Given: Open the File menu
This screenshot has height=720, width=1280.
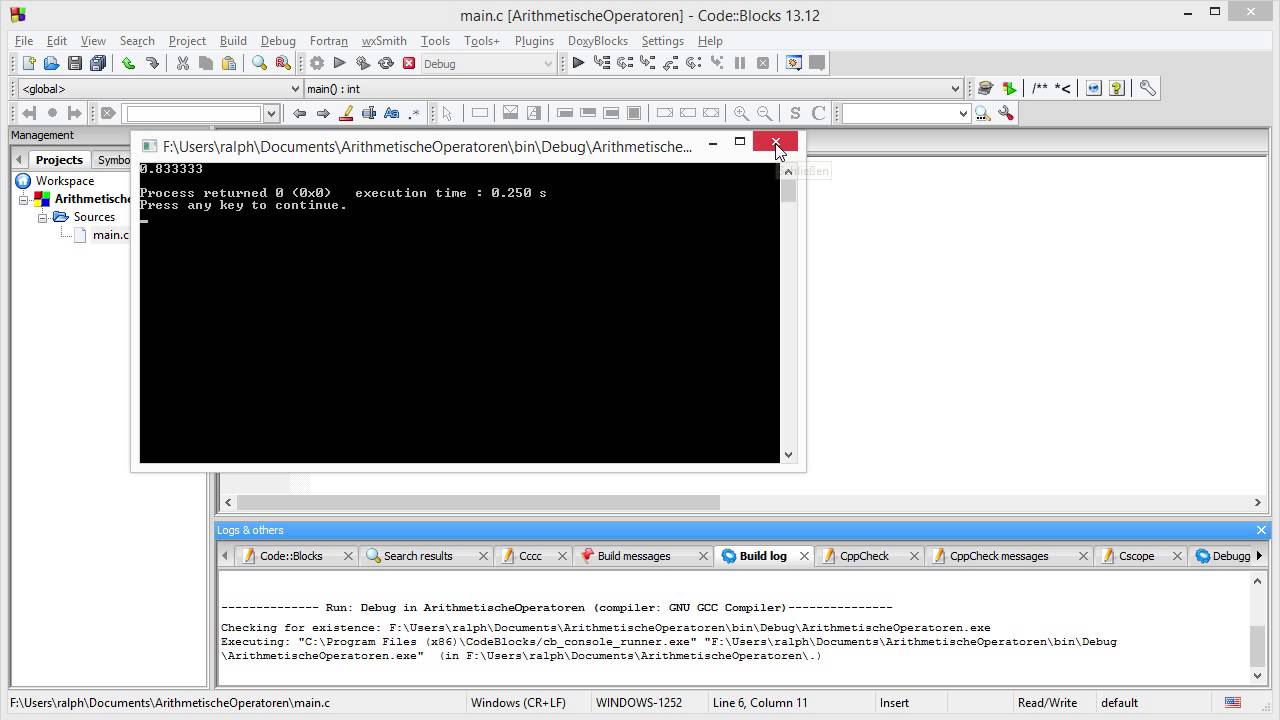Looking at the screenshot, I should [24, 41].
